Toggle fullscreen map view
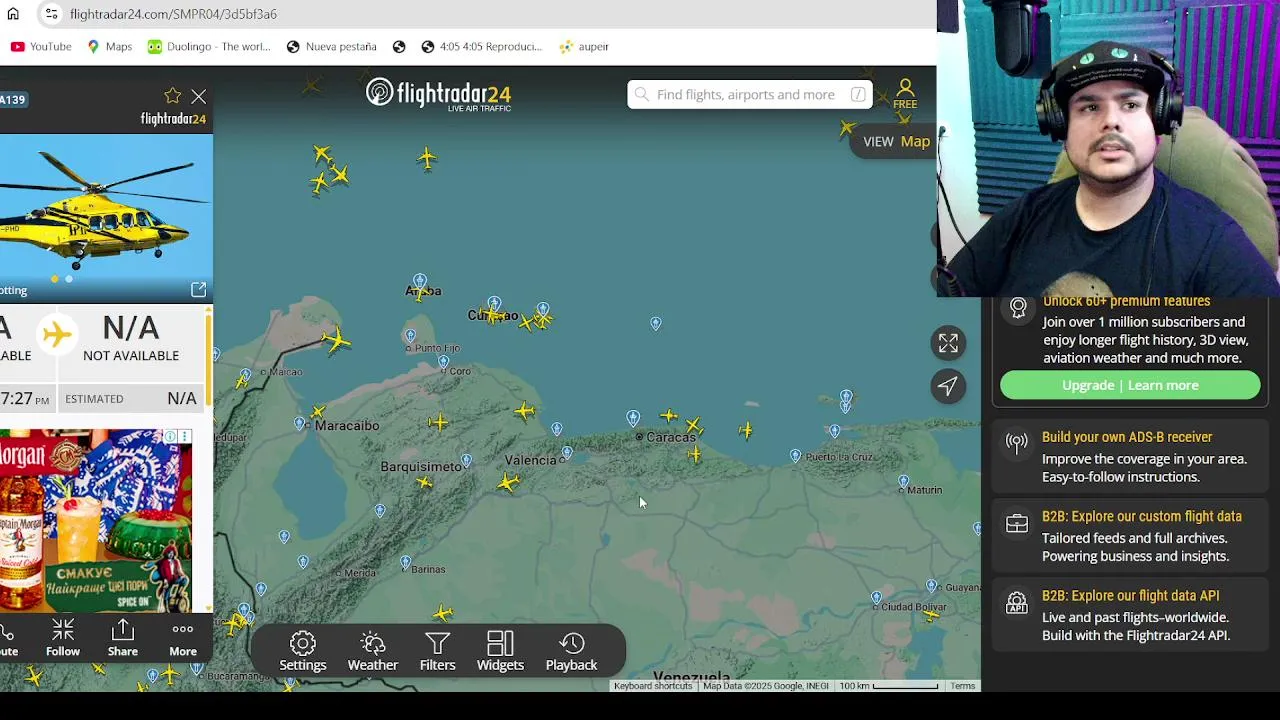The height and width of the screenshot is (720, 1280). (948, 343)
